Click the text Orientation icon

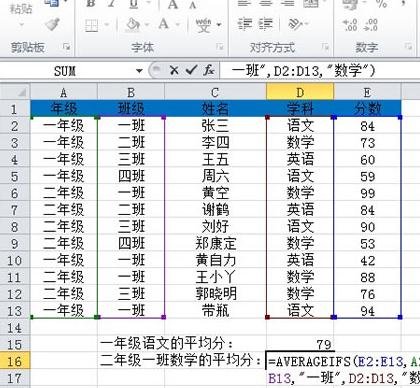coord(294,24)
